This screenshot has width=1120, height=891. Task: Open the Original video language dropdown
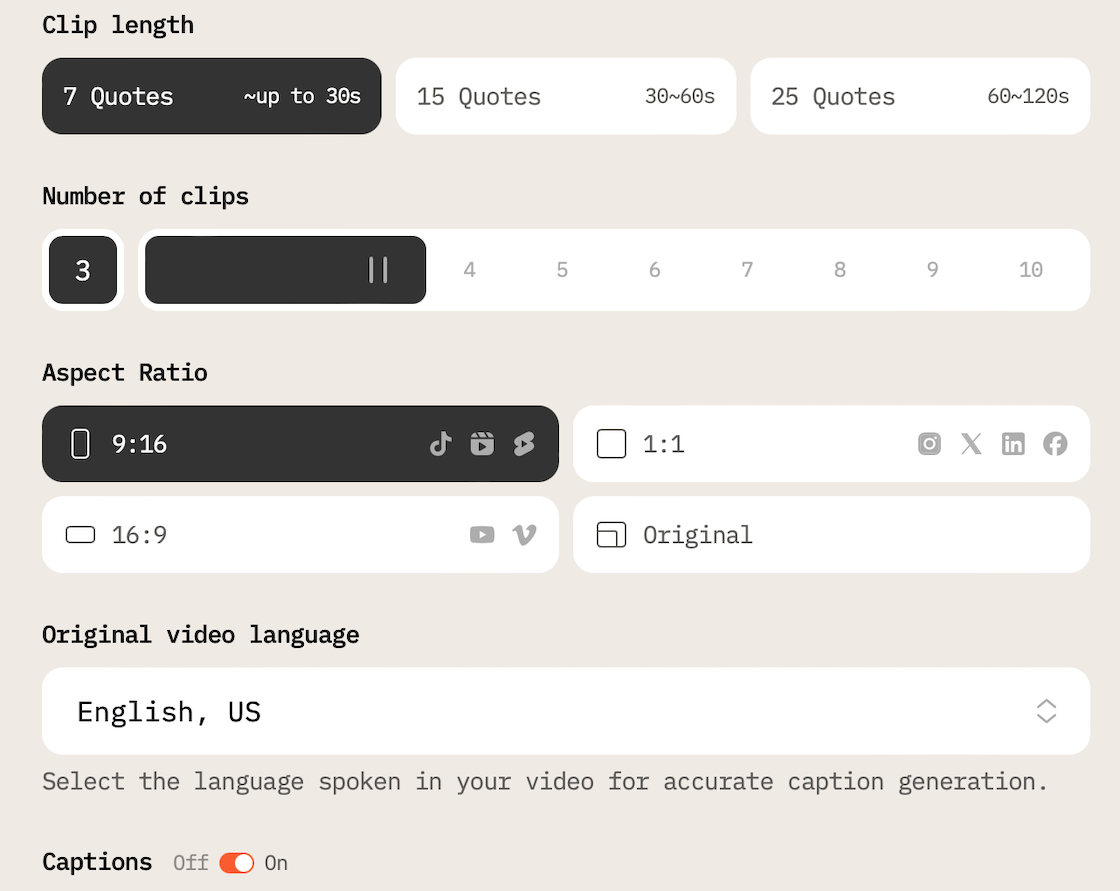tap(565, 711)
